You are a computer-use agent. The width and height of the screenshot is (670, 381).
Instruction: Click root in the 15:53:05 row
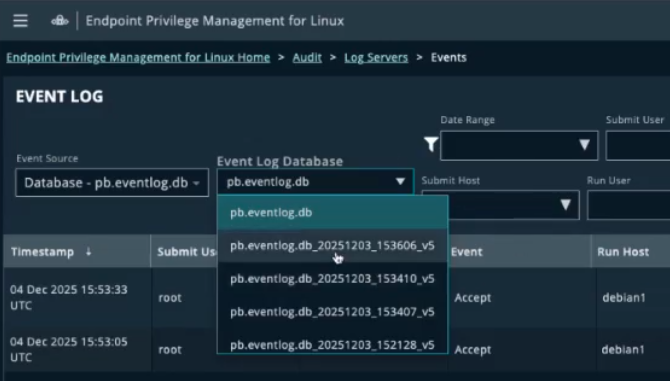170,349
